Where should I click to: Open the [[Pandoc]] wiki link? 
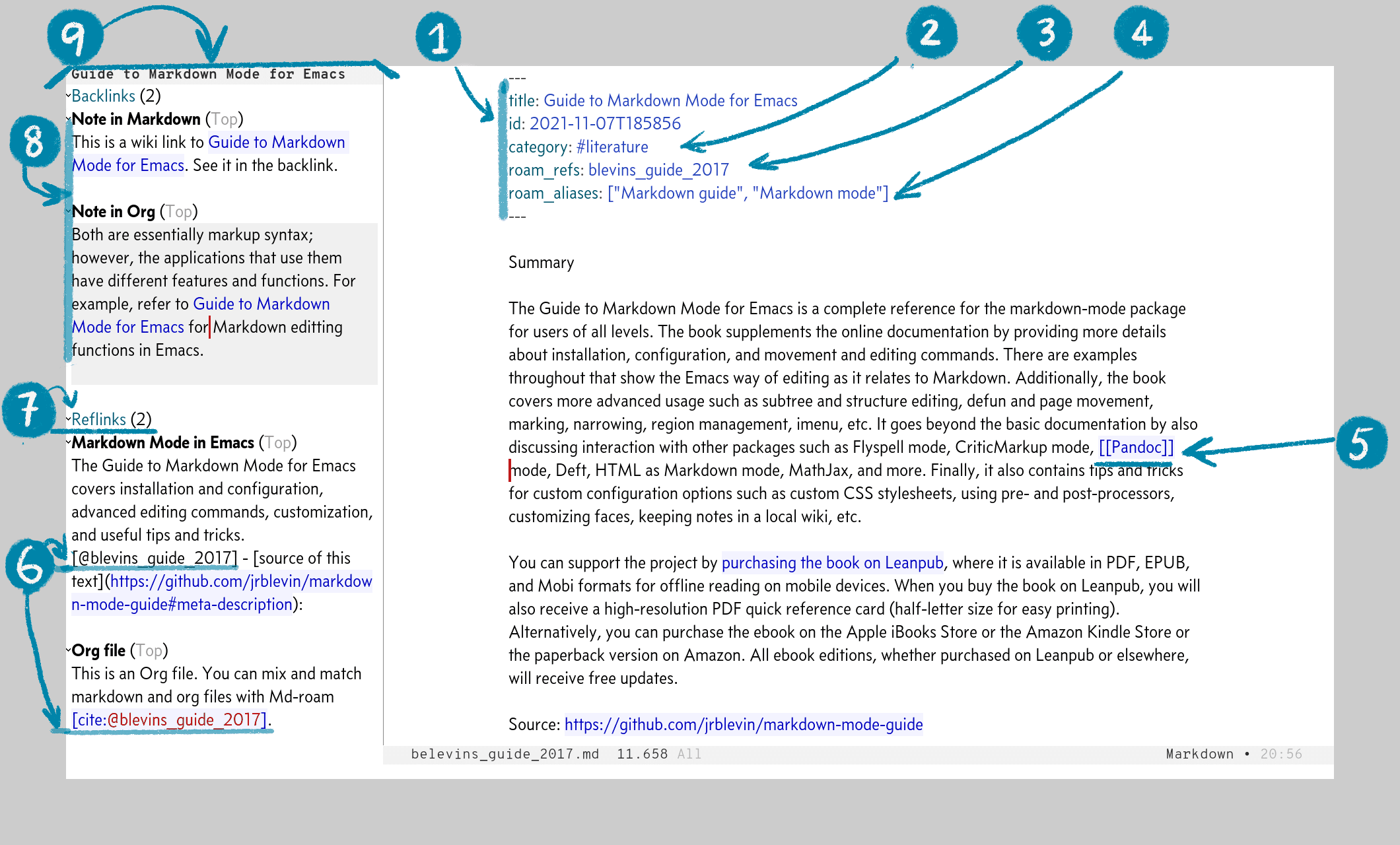pos(1136,448)
